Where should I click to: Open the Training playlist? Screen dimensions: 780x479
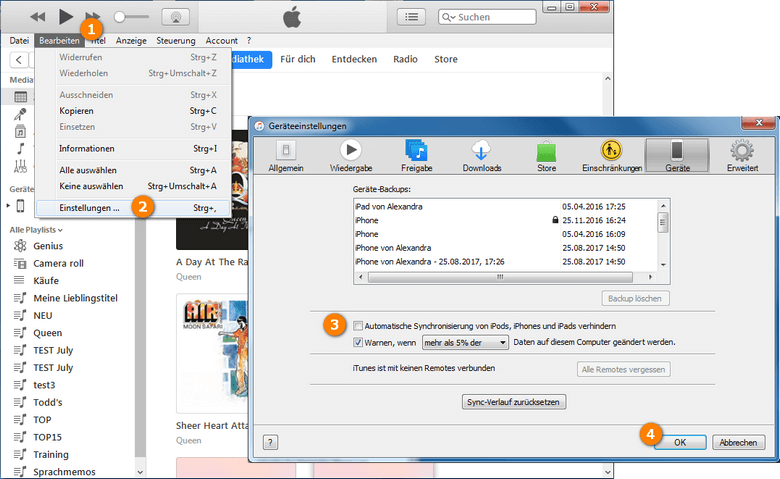click(51, 455)
